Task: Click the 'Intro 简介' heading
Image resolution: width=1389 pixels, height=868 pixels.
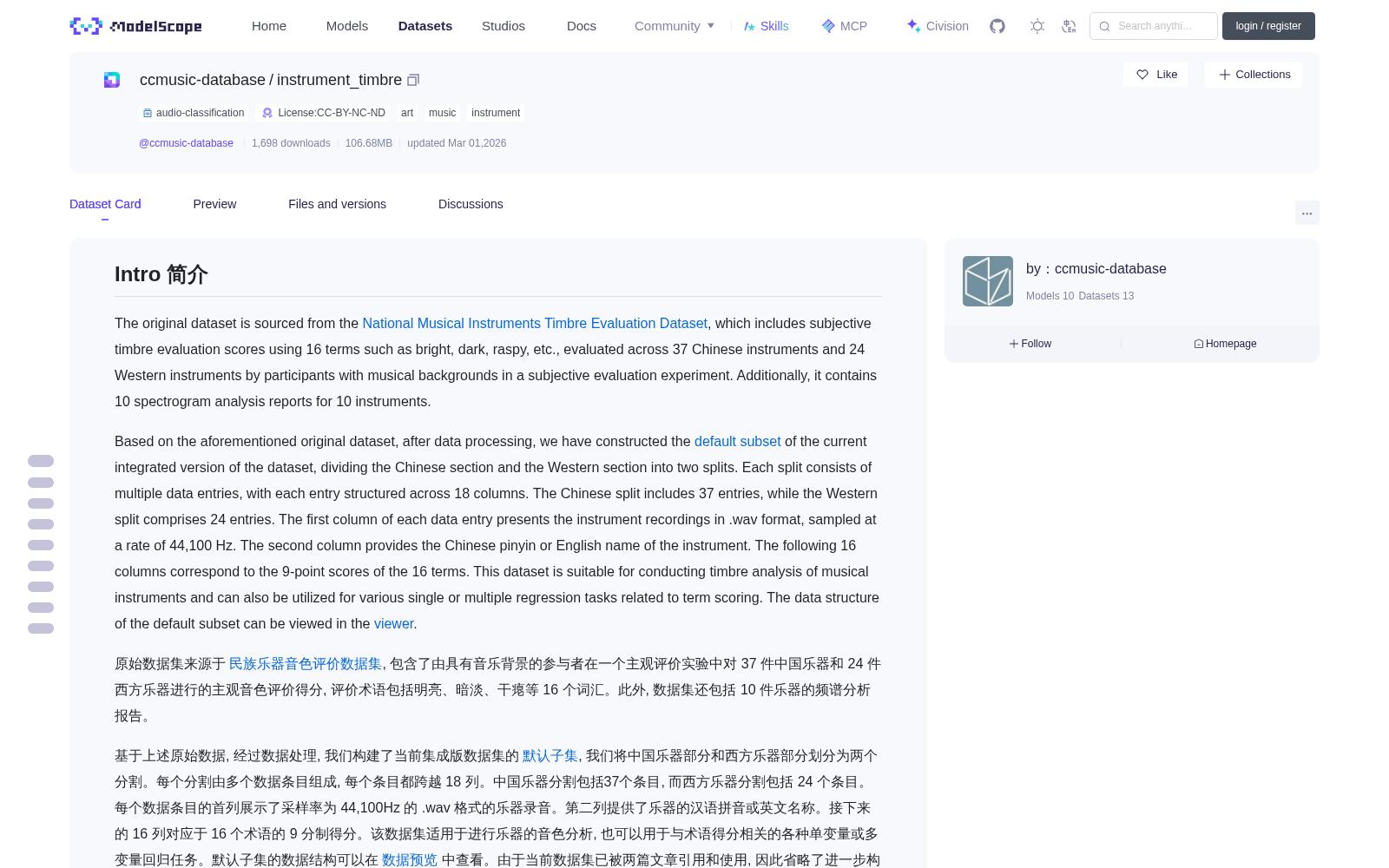Action: point(161,274)
